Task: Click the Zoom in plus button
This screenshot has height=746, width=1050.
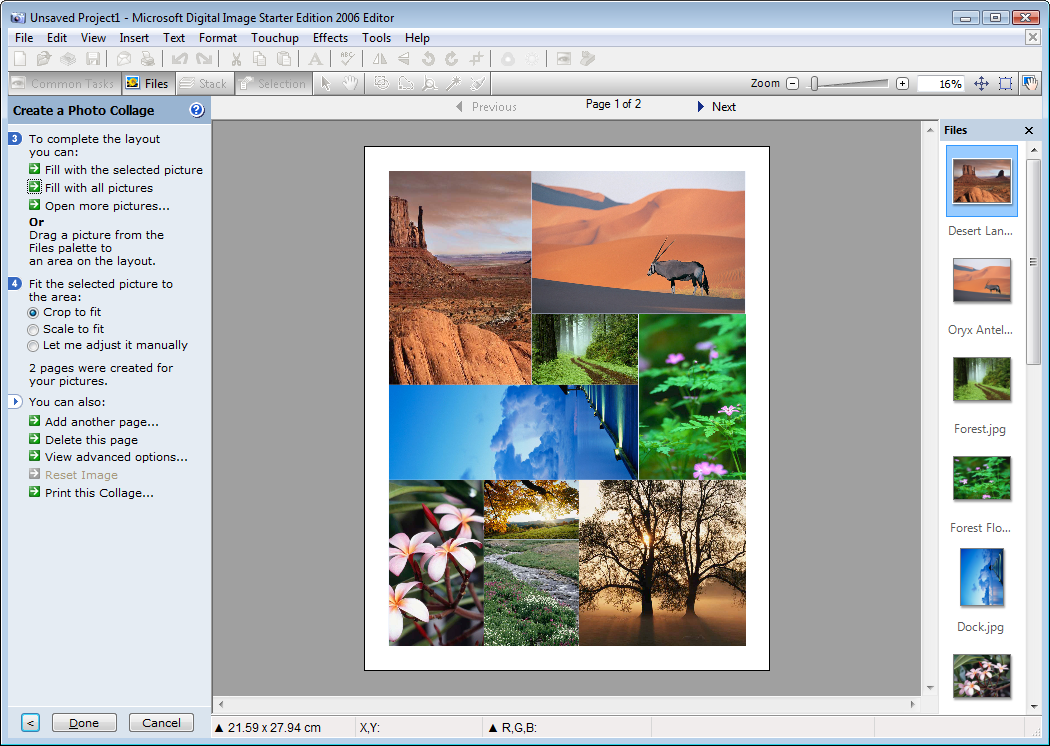Action: point(903,84)
